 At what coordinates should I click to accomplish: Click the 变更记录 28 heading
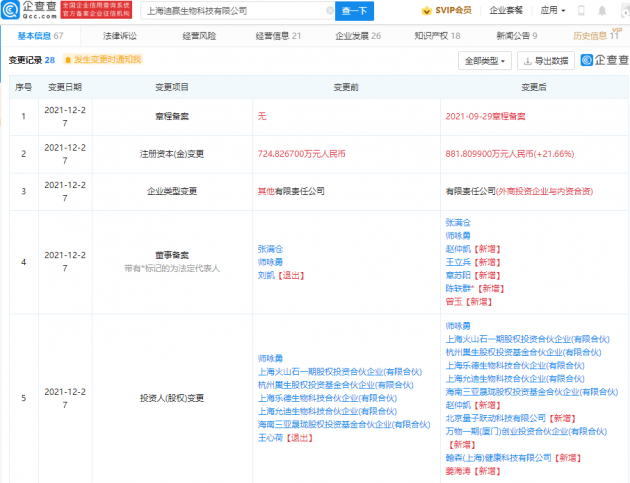click(32, 60)
